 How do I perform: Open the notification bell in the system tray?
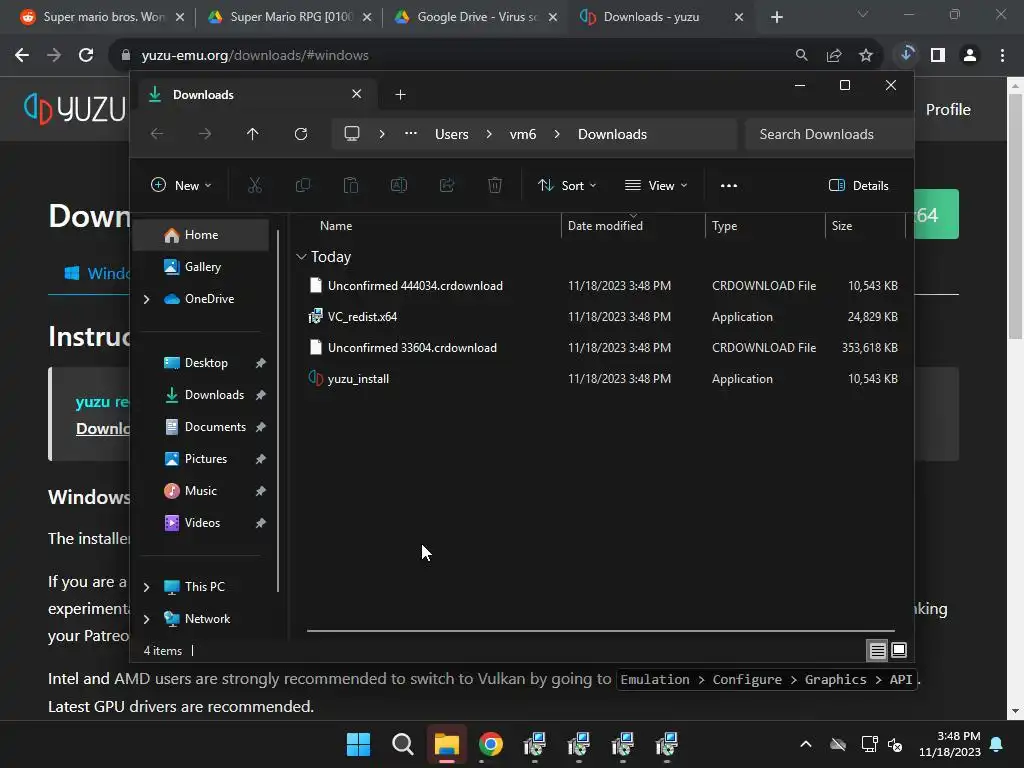click(997, 744)
